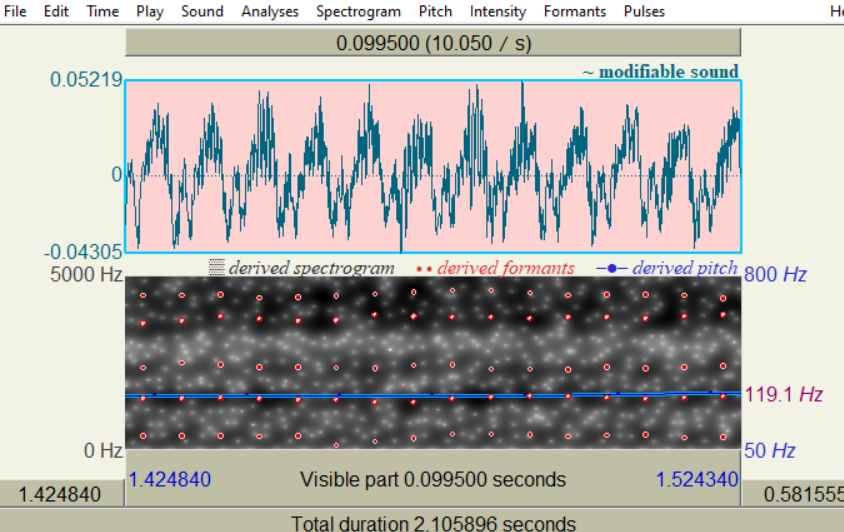The width and height of the screenshot is (844, 532).
Task: Click the derived pitch blue marker legend
Action: pos(611,268)
